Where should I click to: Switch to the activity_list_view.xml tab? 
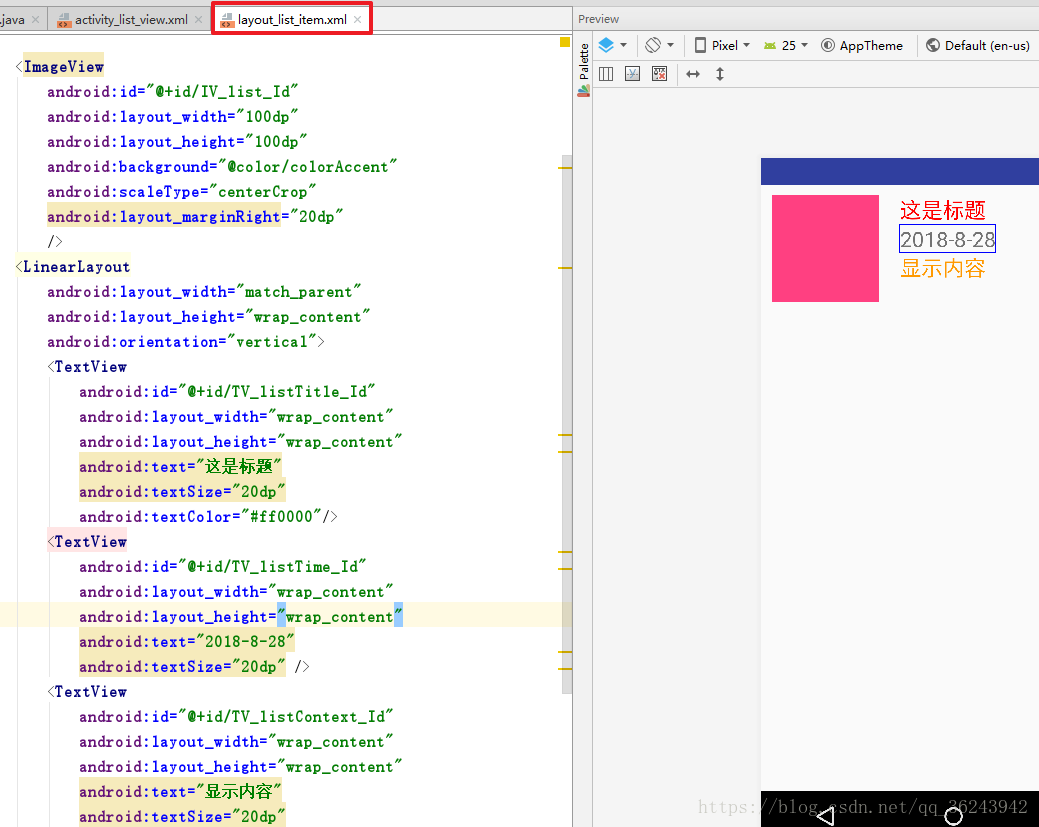coord(131,20)
